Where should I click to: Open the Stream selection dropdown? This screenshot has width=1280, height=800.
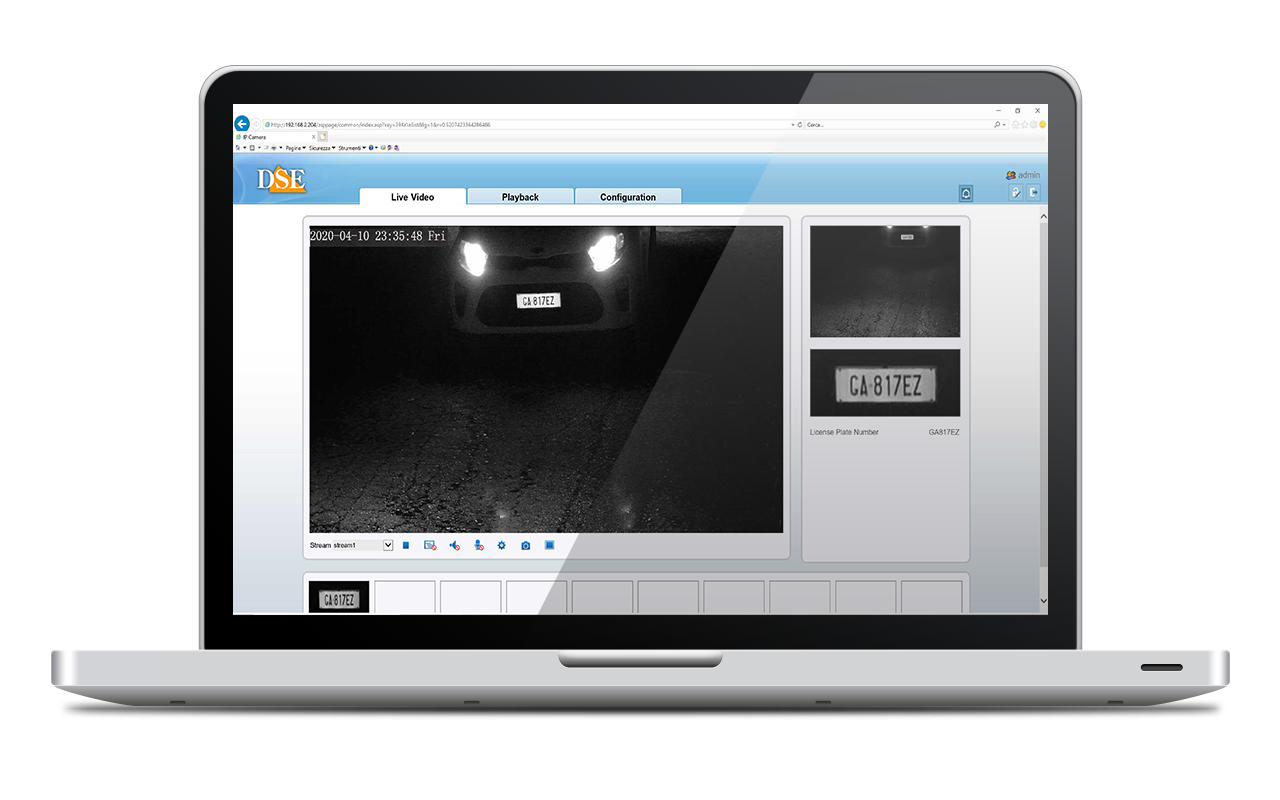pyautogui.click(x=386, y=545)
